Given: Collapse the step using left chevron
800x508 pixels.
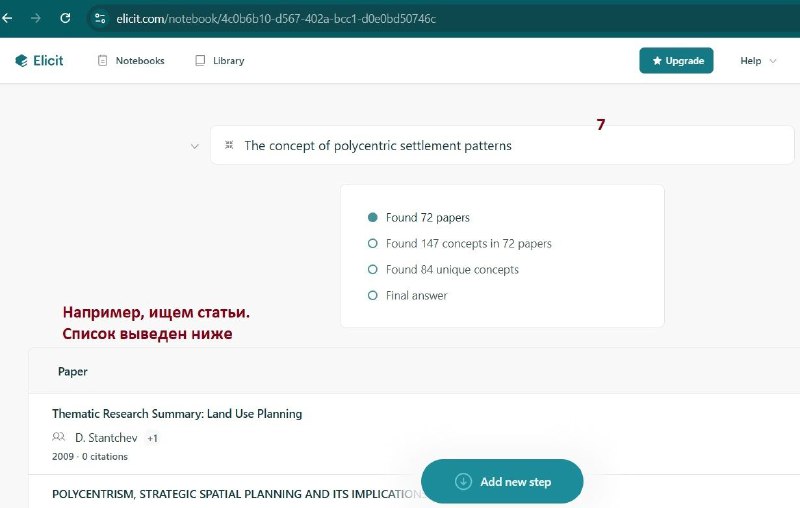Looking at the screenshot, I should (194, 146).
